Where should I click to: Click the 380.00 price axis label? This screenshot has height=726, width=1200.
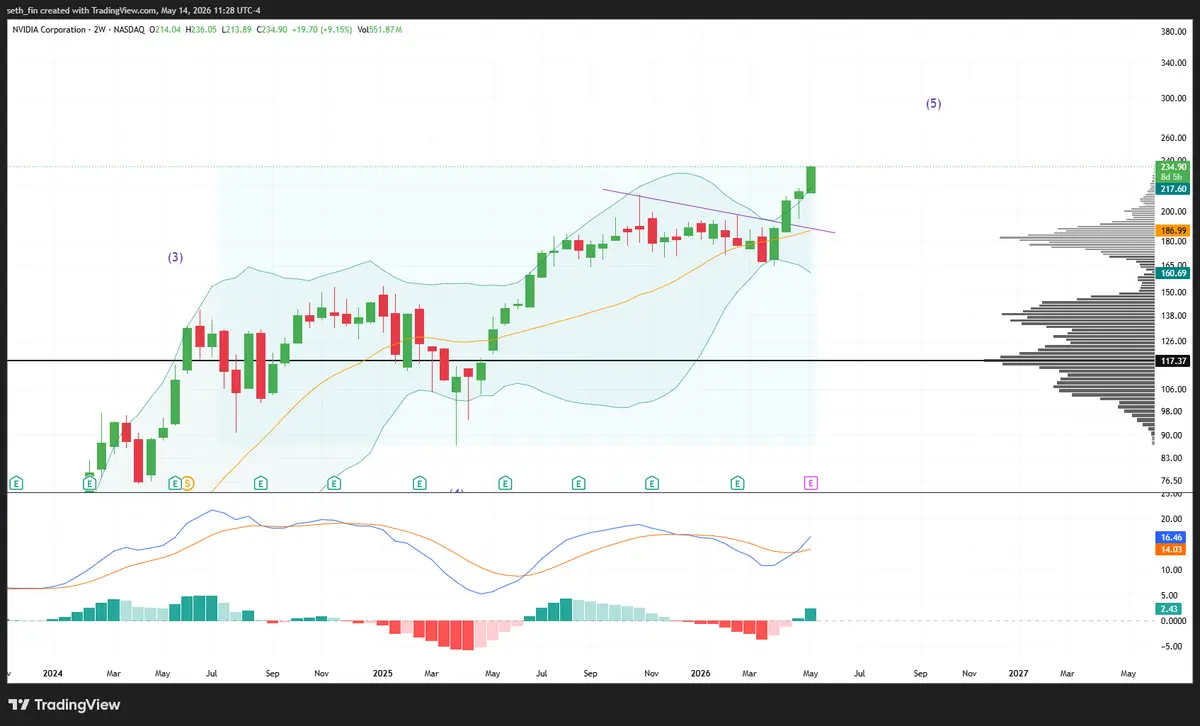(1173, 31)
